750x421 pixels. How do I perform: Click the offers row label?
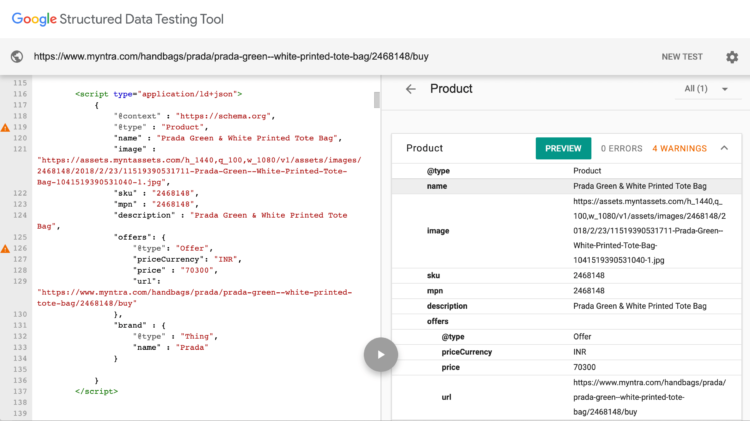pyautogui.click(x=438, y=321)
